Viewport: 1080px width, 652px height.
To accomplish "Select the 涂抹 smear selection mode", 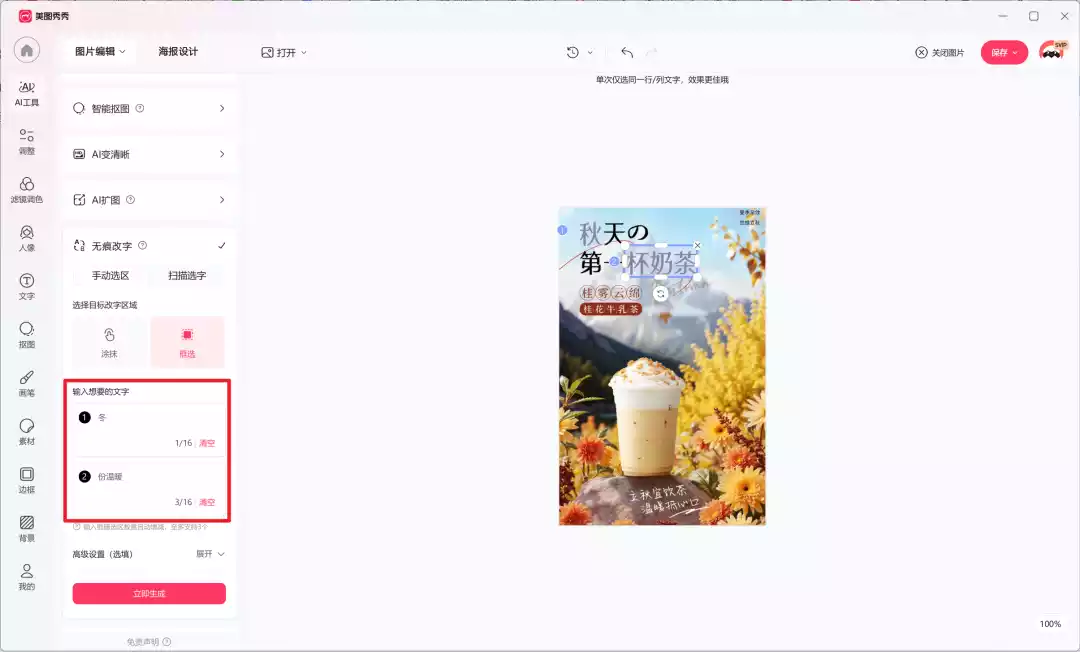I will click(x=109, y=341).
